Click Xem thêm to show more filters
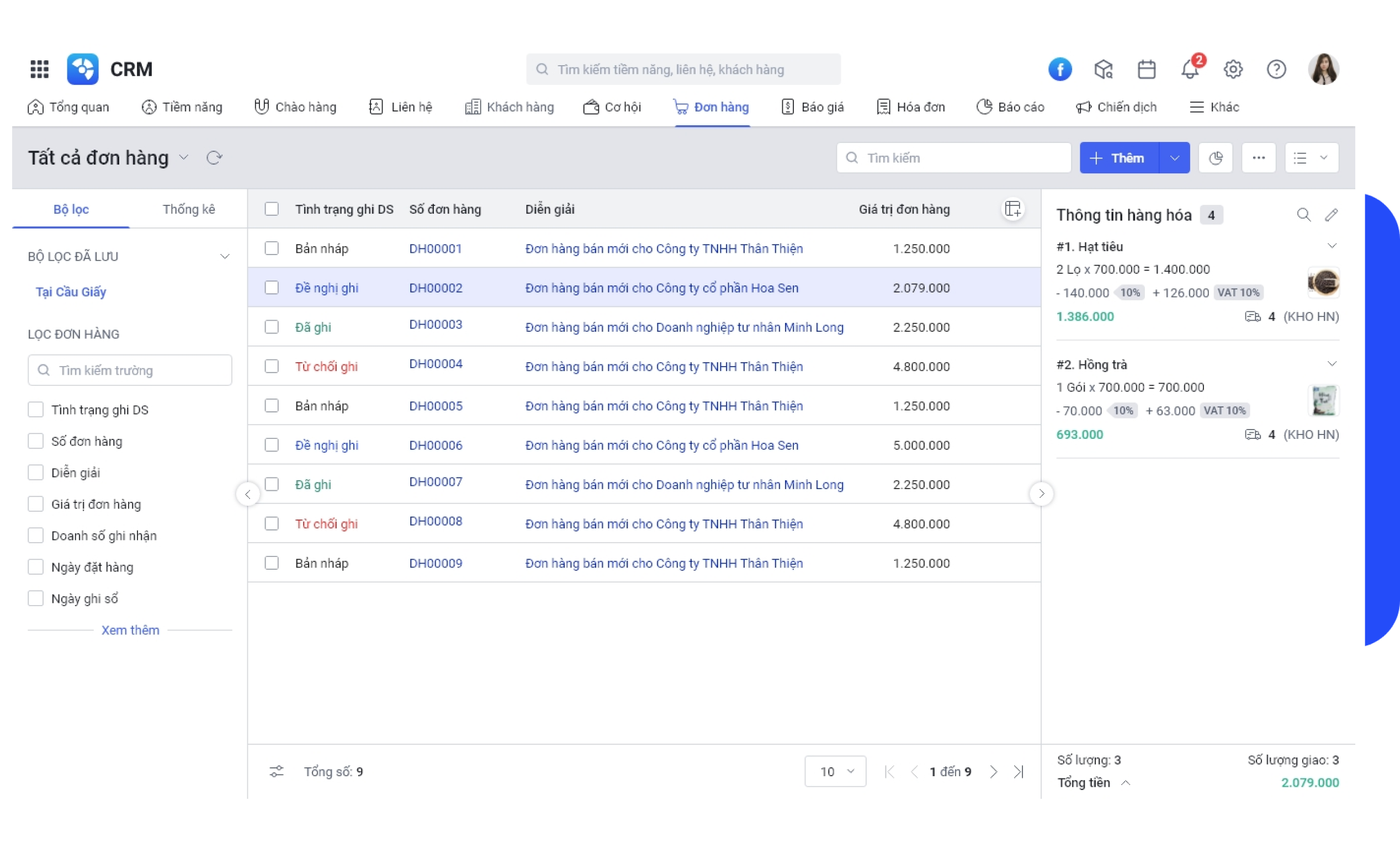 point(130,630)
